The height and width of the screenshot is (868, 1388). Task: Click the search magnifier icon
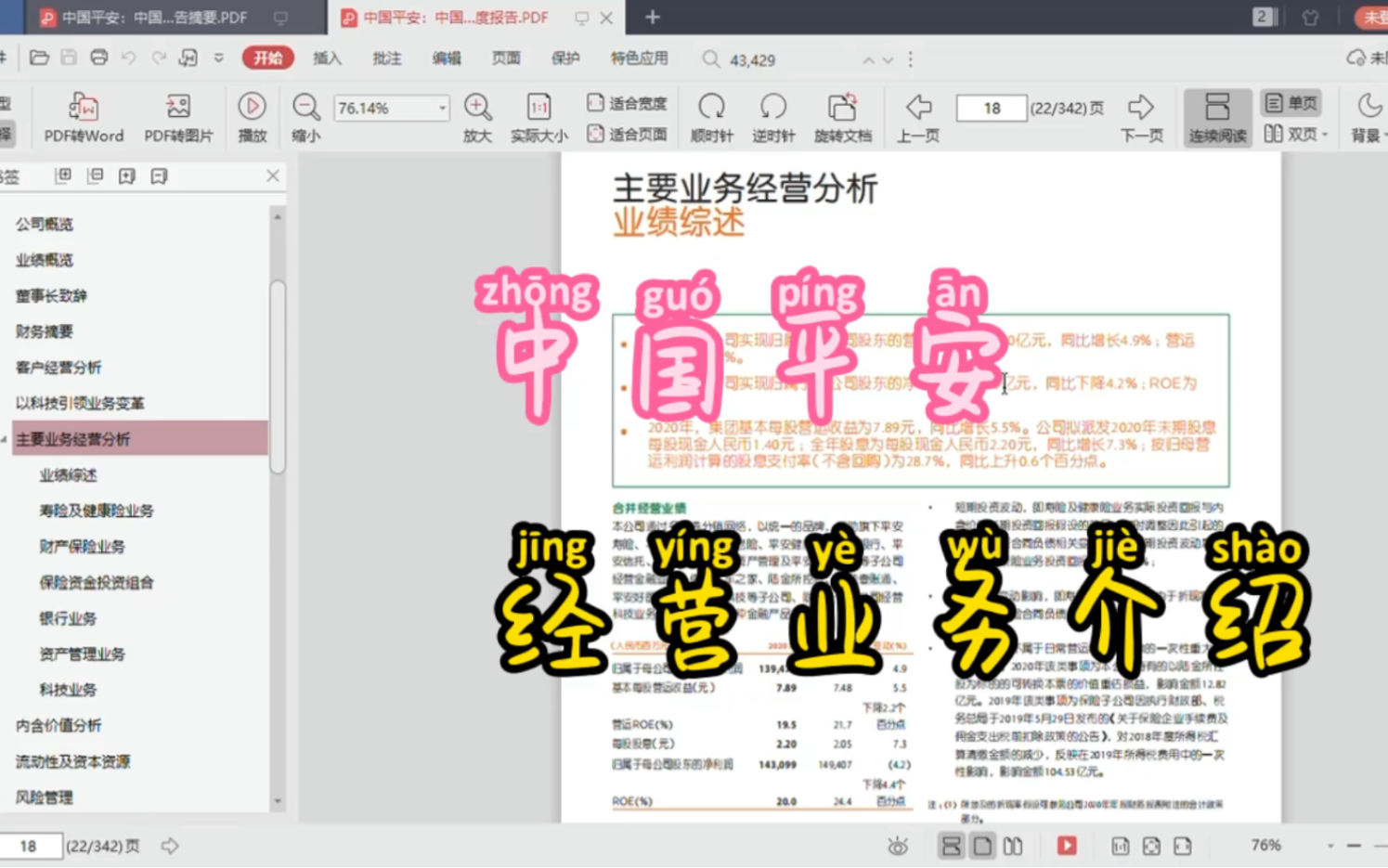coord(710,59)
